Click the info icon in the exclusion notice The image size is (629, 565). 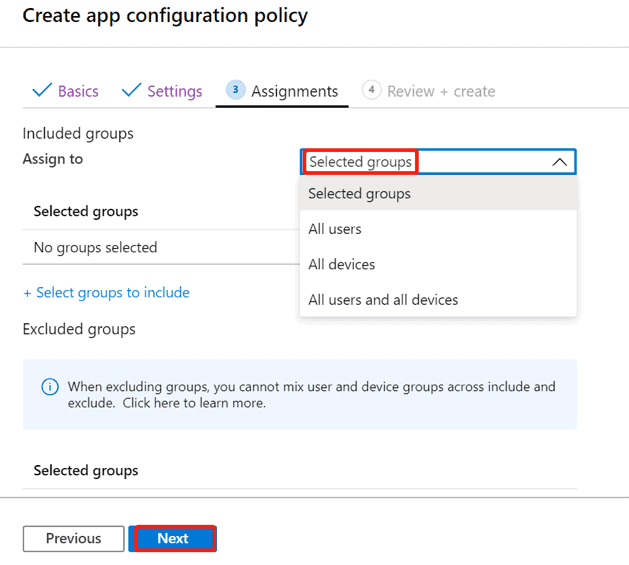[50, 387]
